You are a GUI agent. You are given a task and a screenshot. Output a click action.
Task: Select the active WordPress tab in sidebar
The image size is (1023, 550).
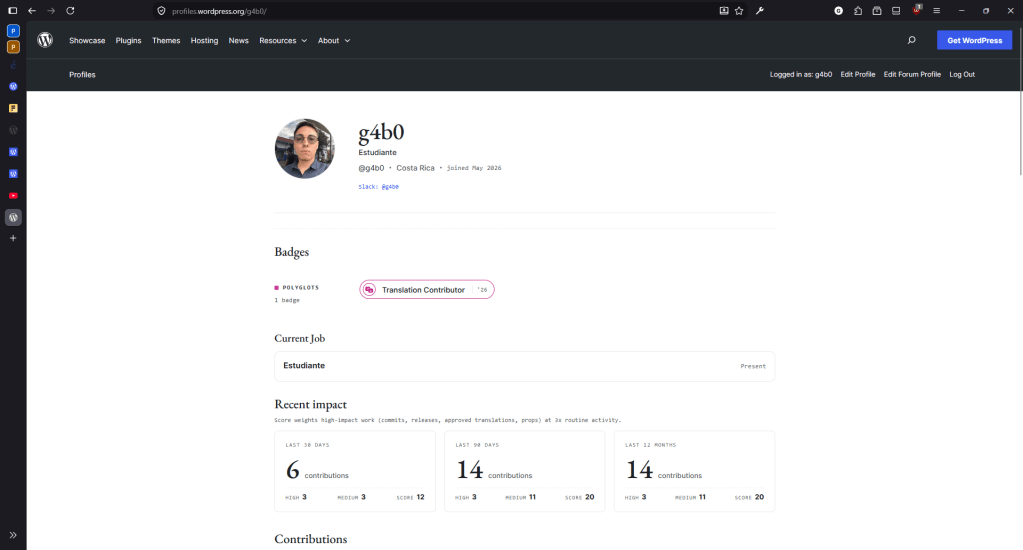[13, 217]
